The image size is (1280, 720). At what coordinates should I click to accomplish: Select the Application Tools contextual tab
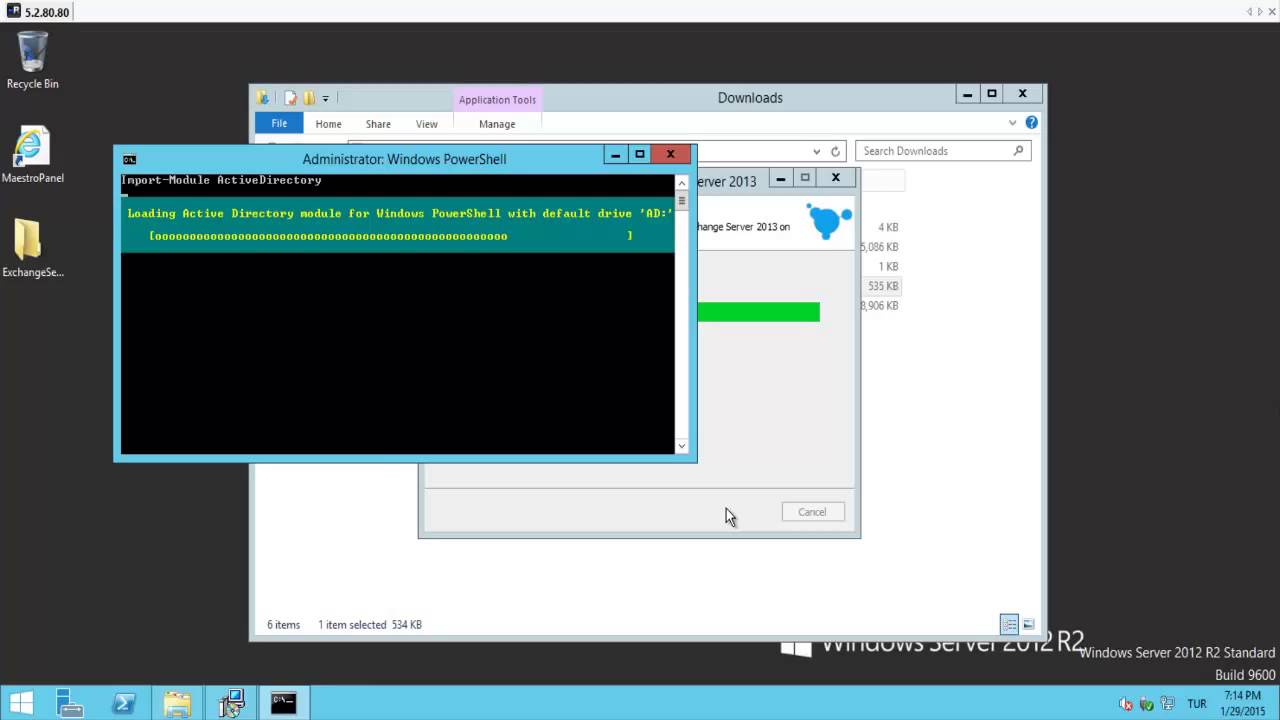tap(497, 100)
